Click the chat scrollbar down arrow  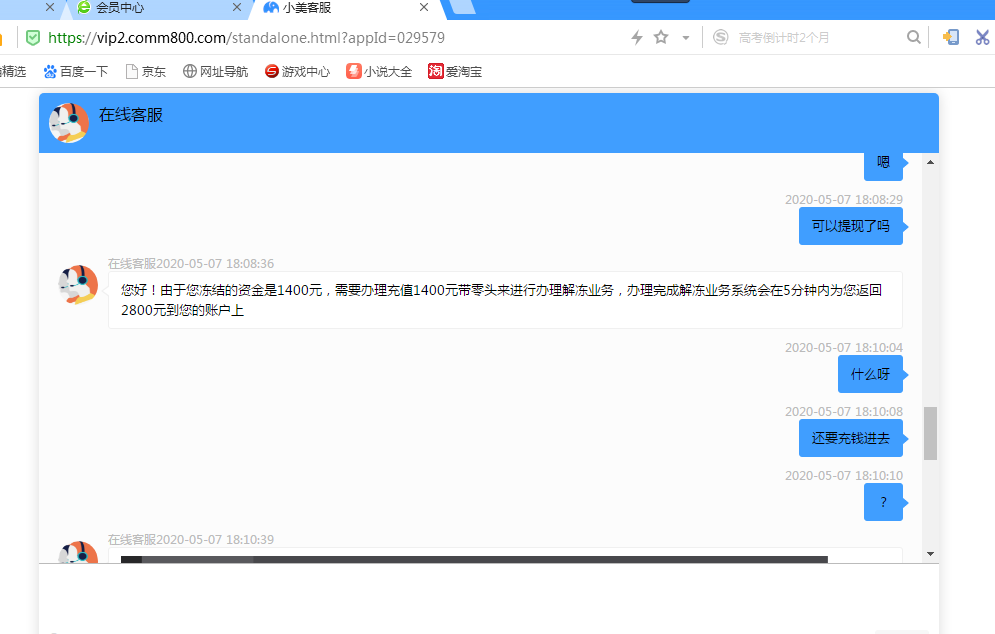tap(930, 553)
